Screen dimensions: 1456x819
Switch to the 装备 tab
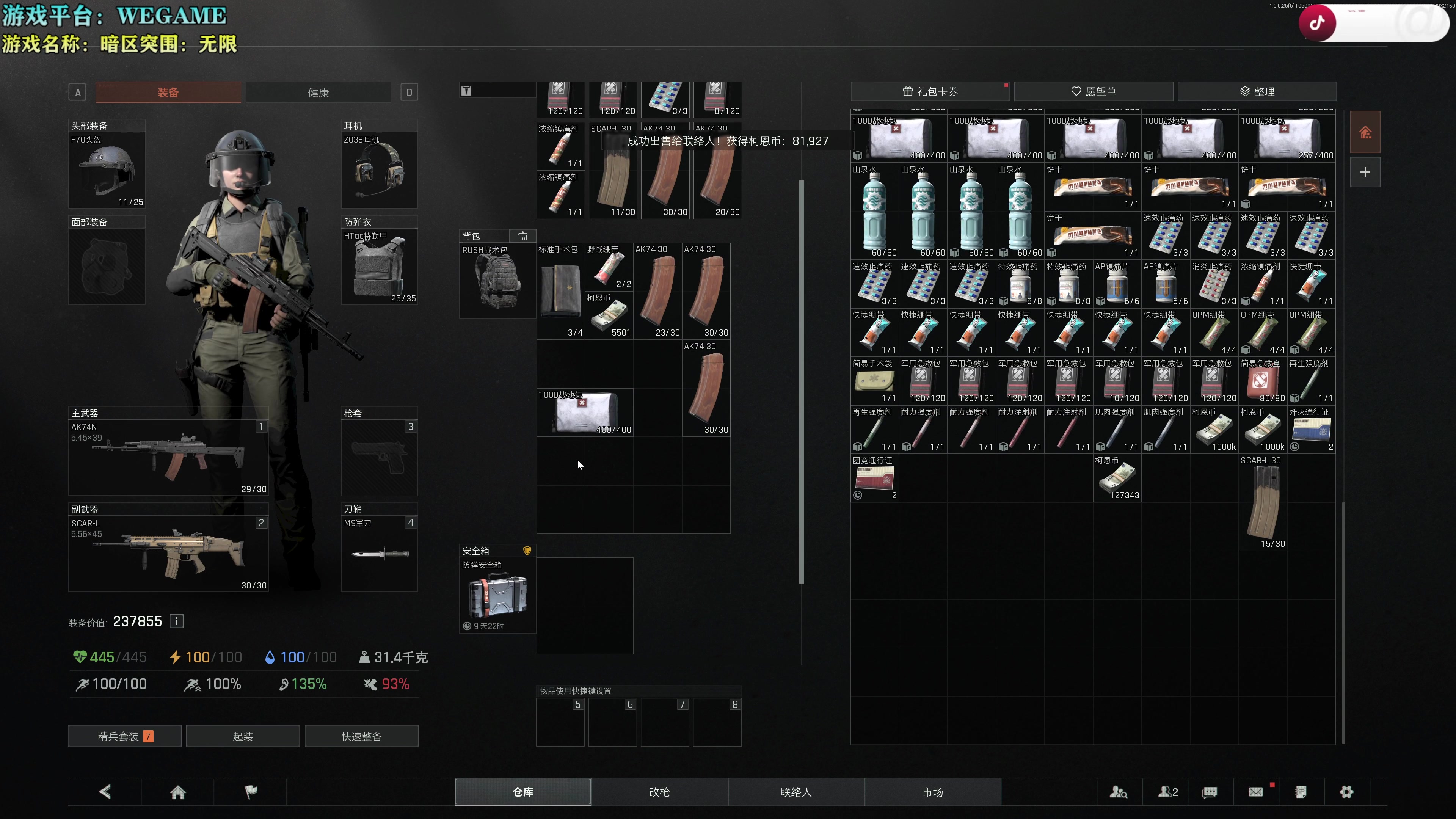coord(168,92)
